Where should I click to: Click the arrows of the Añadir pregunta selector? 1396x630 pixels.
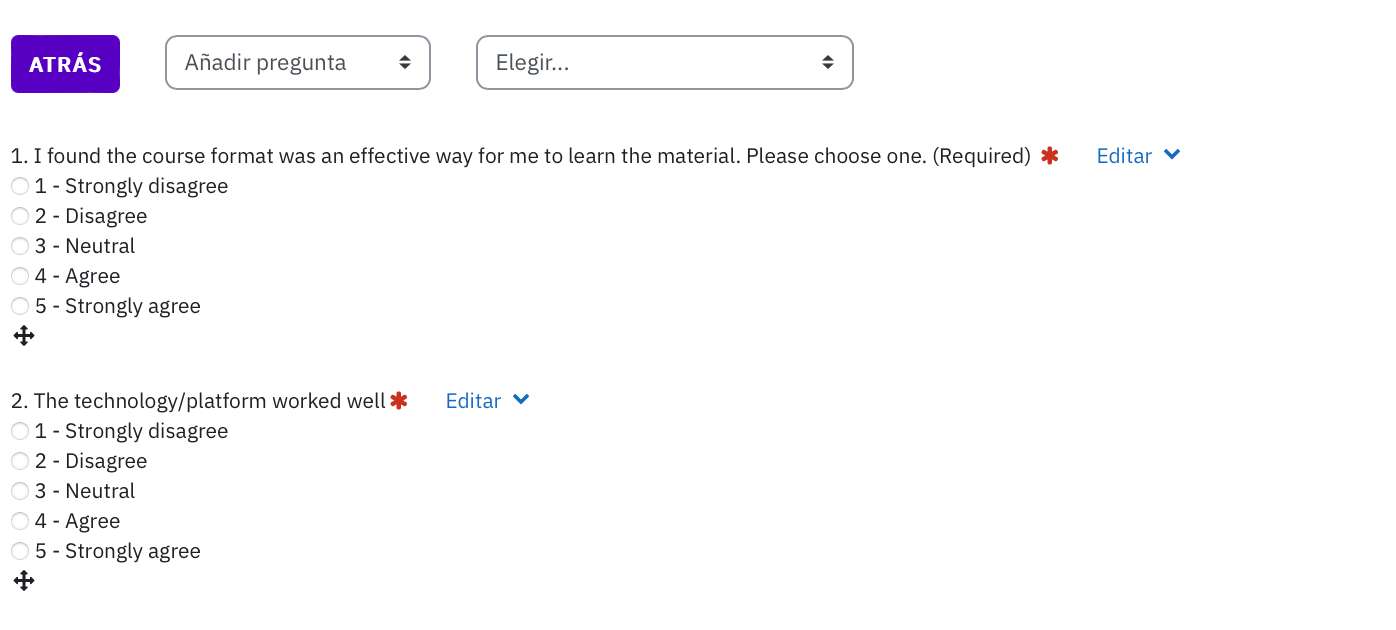pos(405,62)
